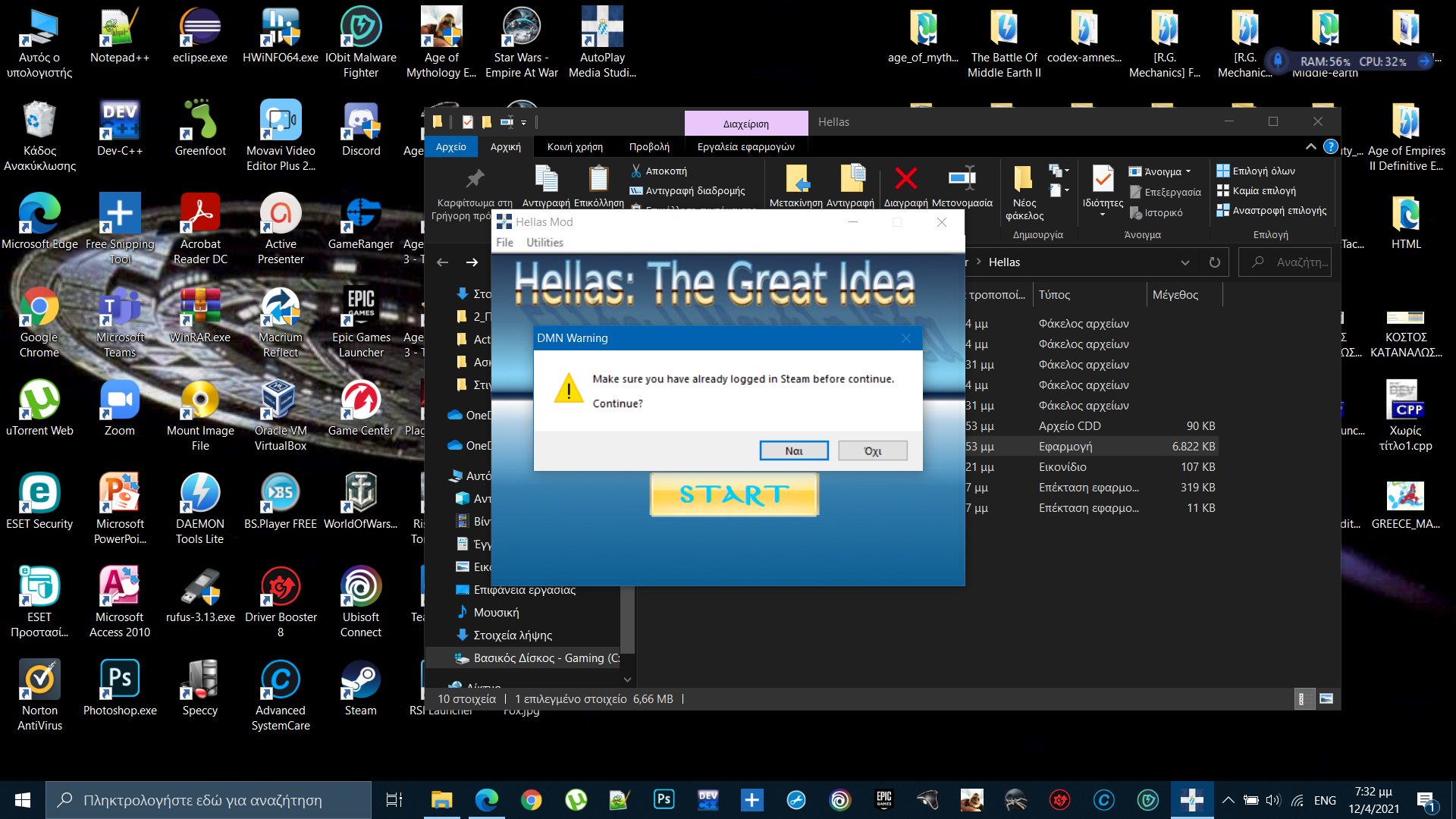Switch to large icons view toggle
1456x819 pixels.
pos(1326,699)
